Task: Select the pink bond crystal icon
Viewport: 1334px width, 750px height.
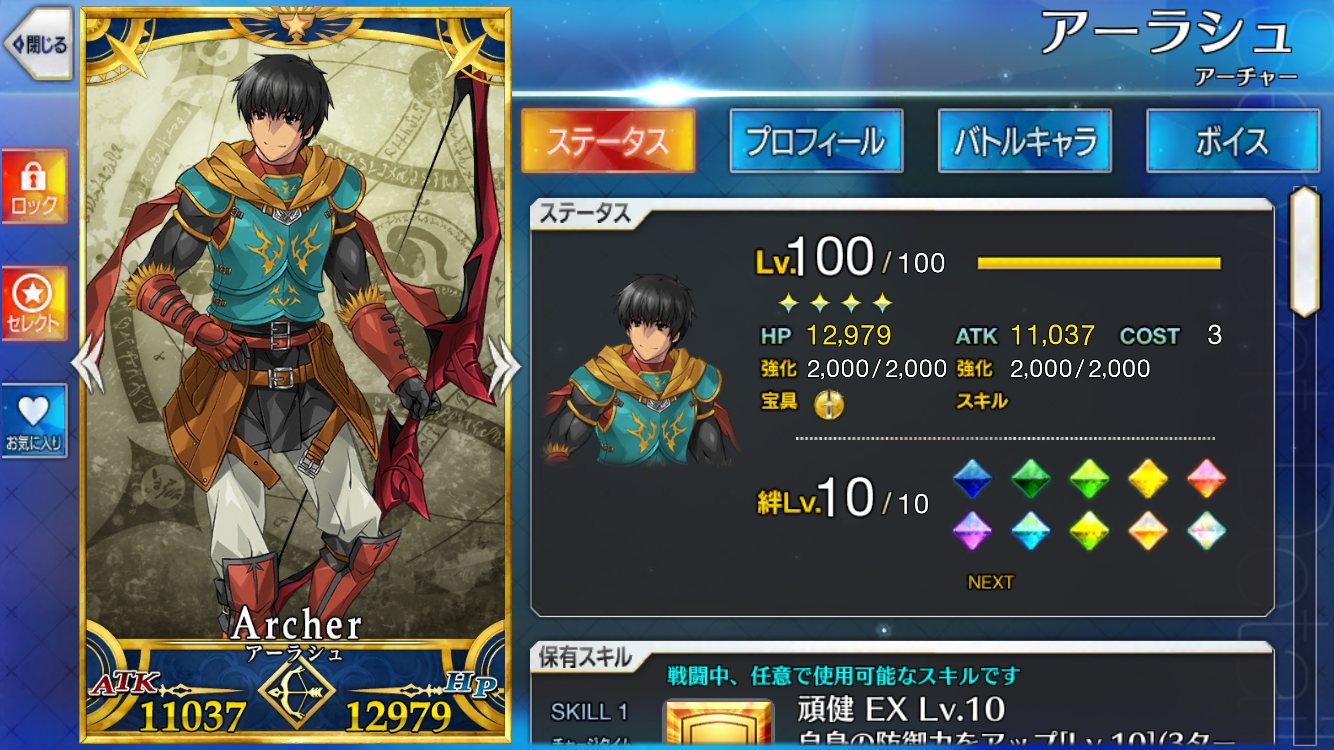Action: tap(1207, 479)
